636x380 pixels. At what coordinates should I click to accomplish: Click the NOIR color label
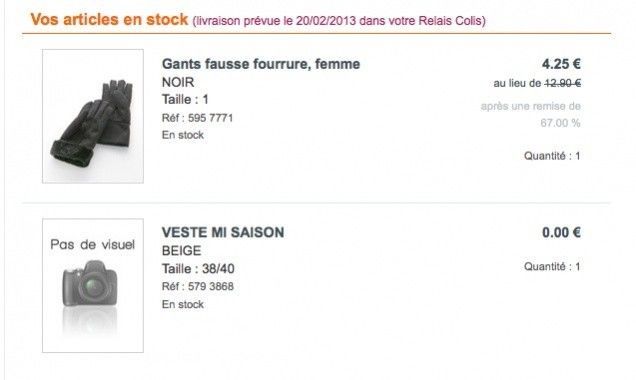[x=178, y=82]
